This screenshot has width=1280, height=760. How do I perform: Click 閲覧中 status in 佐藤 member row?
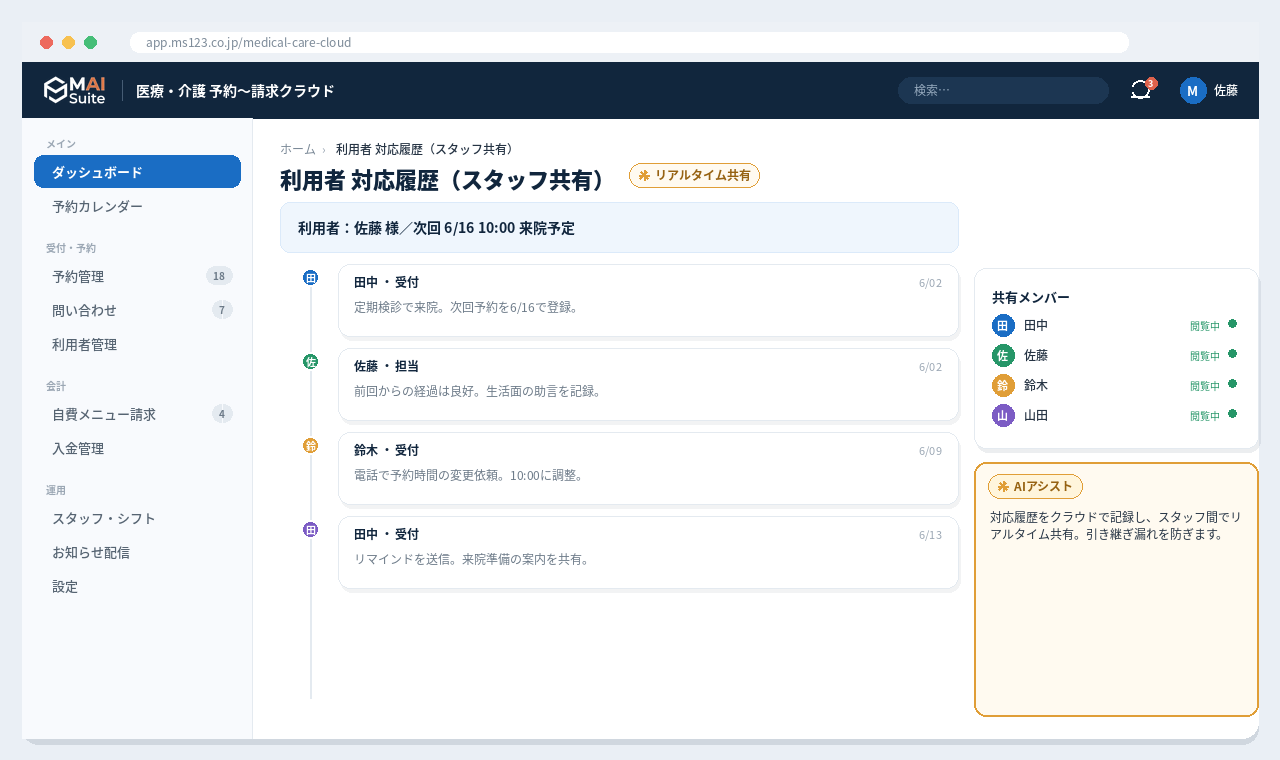[x=1205, y=356]
